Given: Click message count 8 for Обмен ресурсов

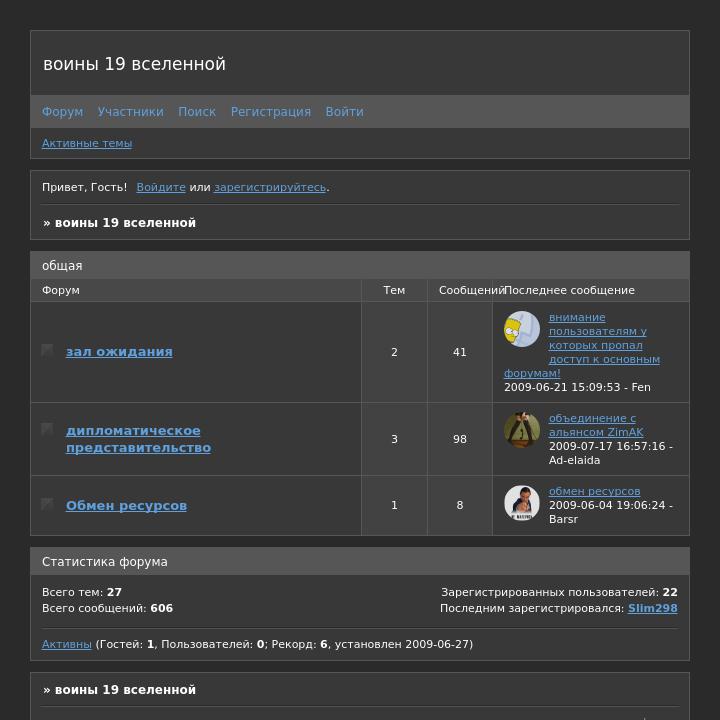Looking at the screenshot, I should point(460,505).
